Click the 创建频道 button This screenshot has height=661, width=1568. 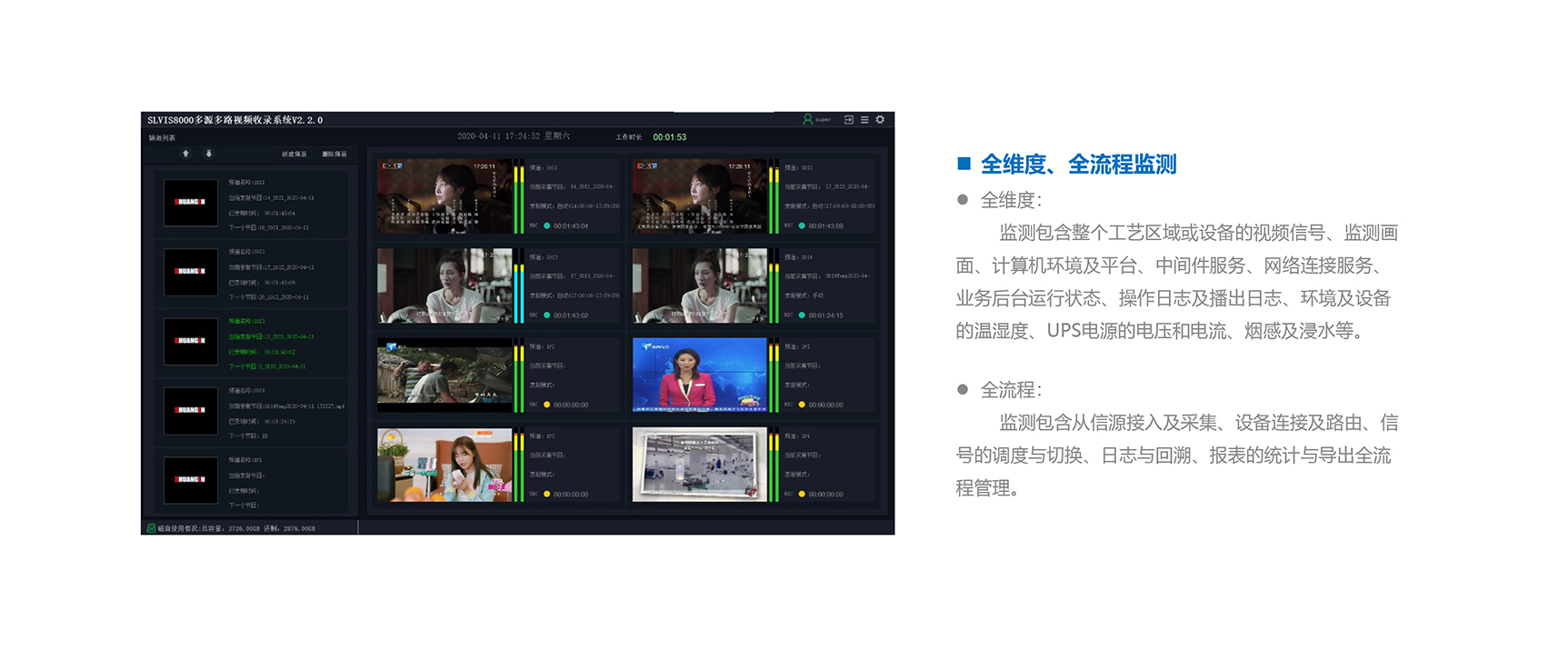(x=294, y=154)
